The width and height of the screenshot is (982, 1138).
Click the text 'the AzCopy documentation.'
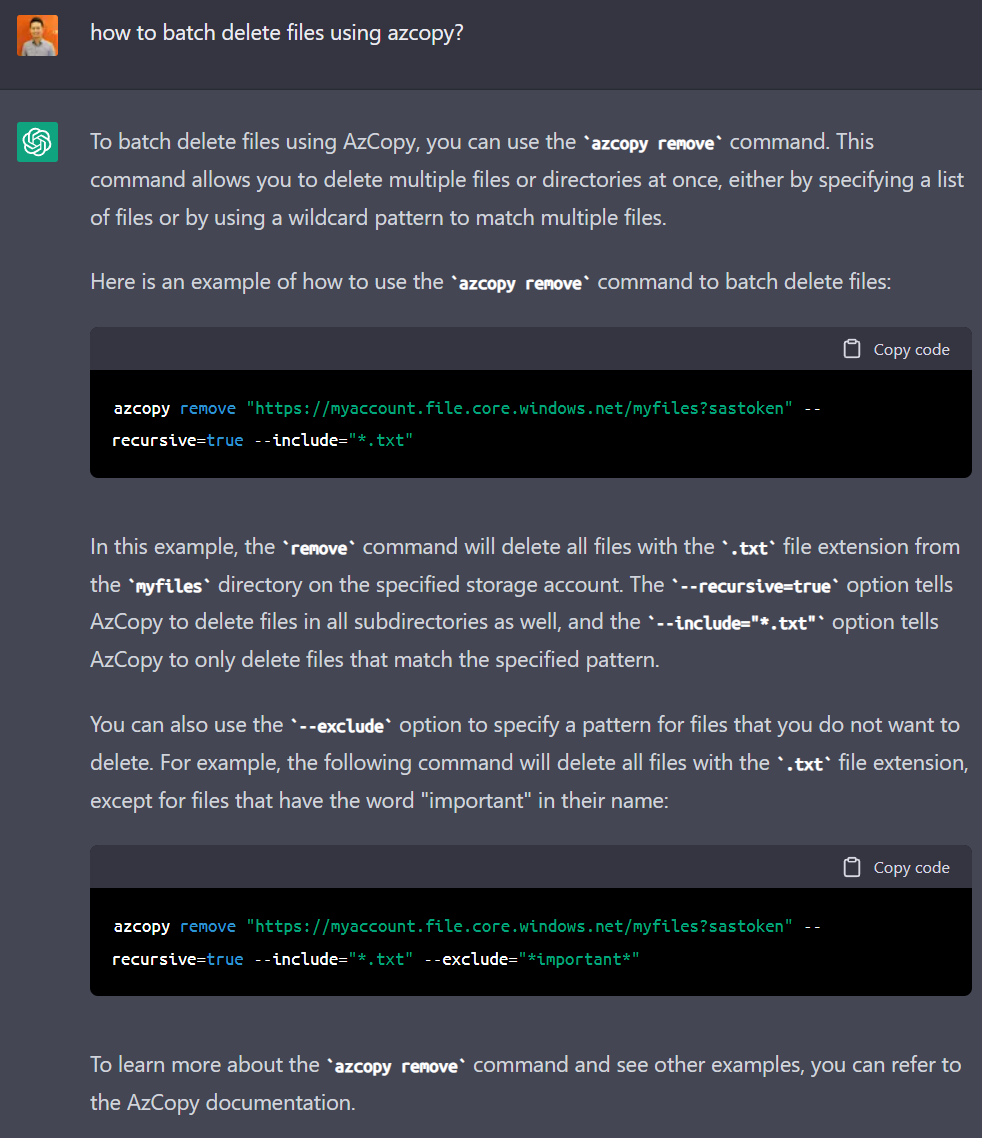tap(223, 1103)
